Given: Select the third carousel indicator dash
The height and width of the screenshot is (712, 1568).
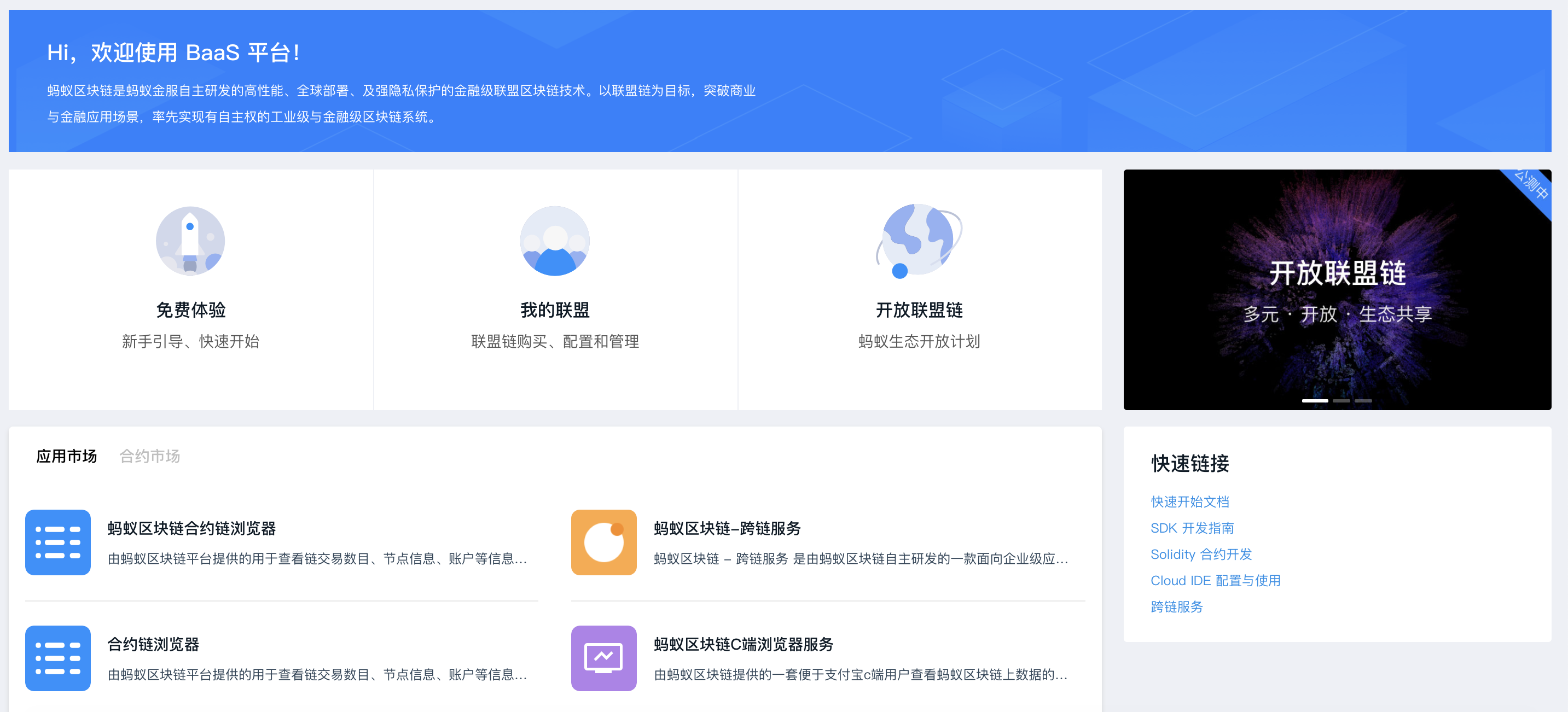Looking at the screenshot, I should click(1363, 400).
